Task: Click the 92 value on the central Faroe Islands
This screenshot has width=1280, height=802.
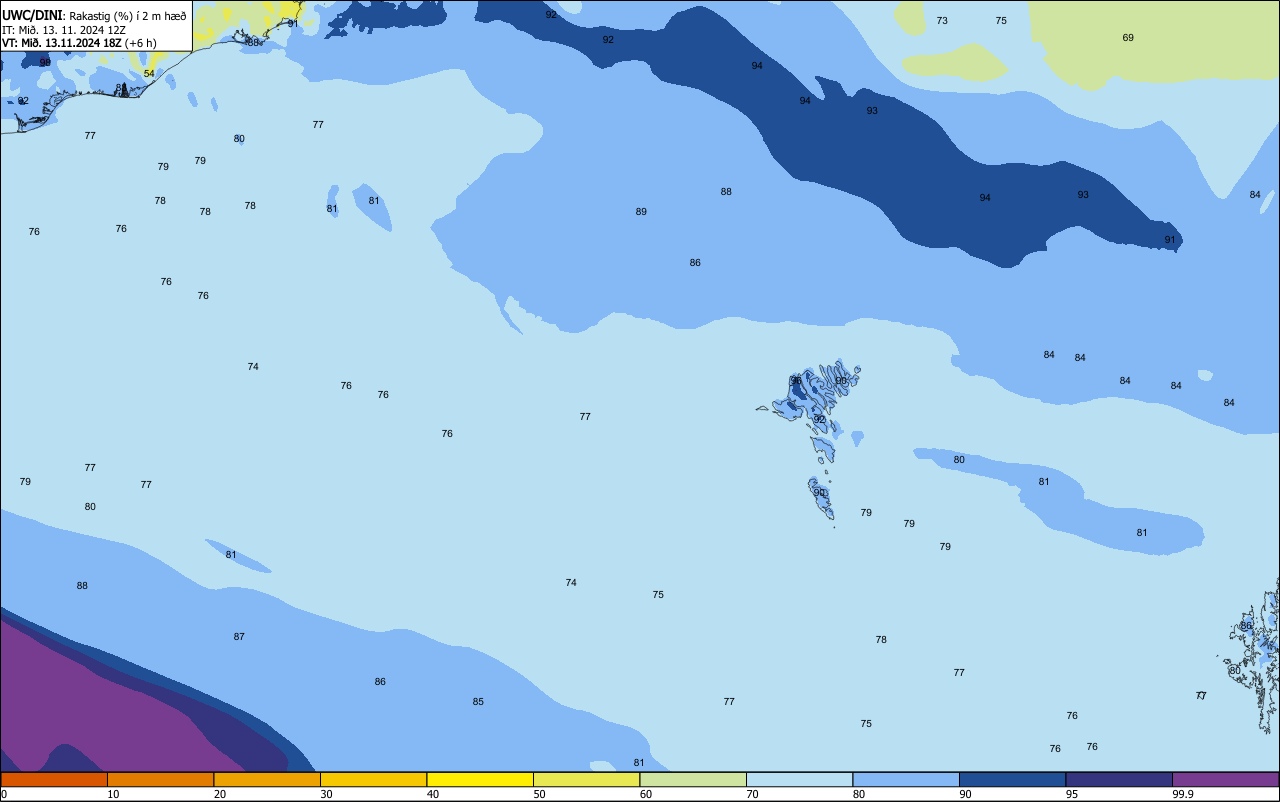Action: (x=819, y=420)
